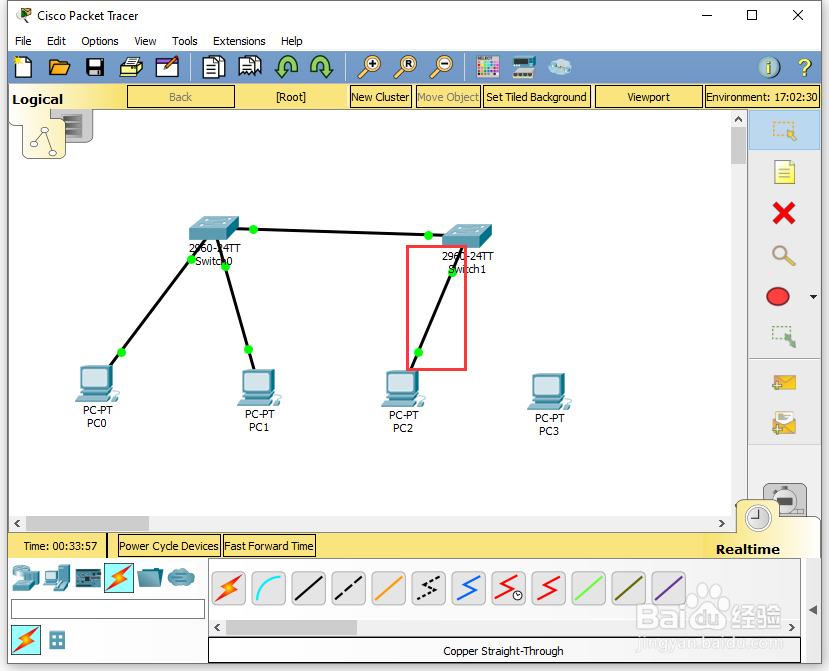Pick the blue Coaxial cable
The height and width of the screenshot is (671, 829).
(x=468, y=588)
